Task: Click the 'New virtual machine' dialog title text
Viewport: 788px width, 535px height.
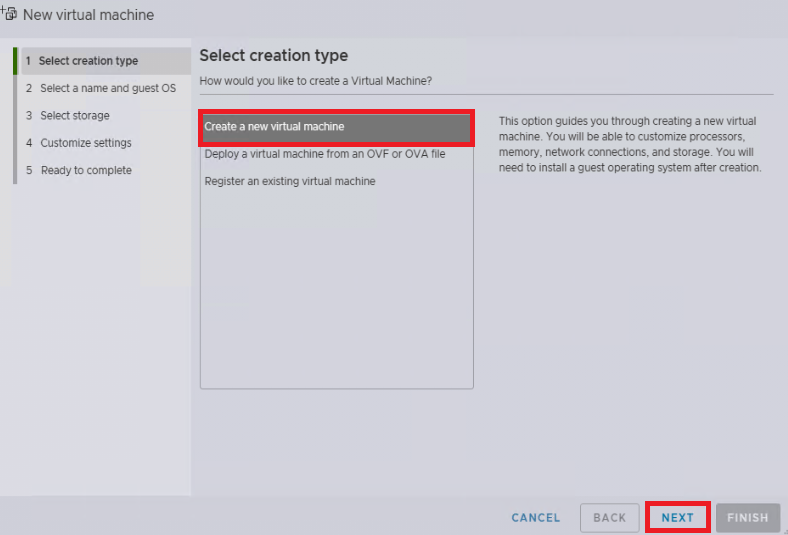Action: coord(88,15)
